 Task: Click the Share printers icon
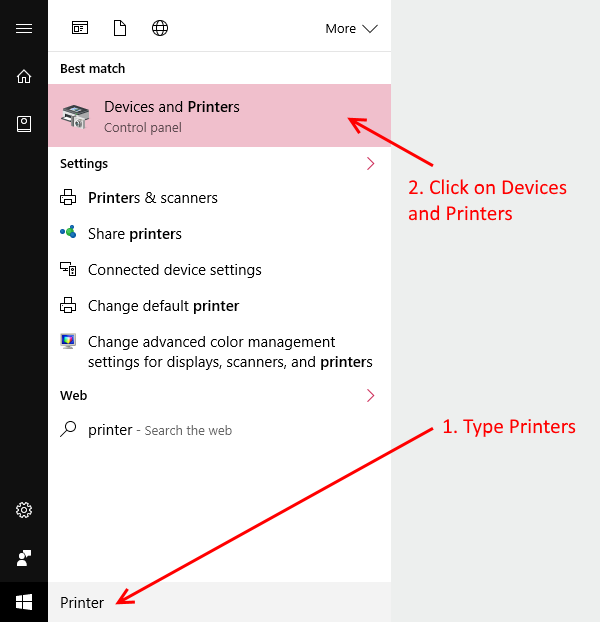tap(68, 232)
